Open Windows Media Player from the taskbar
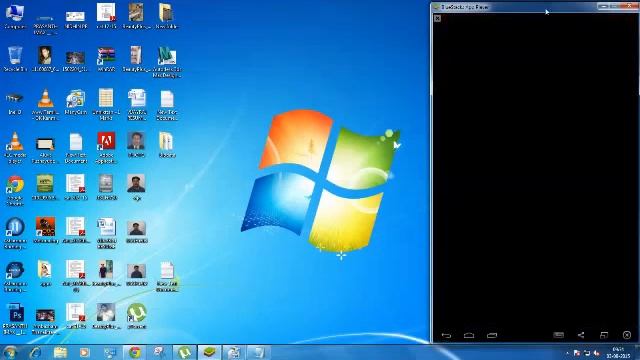Screen dimensions: 640x360 [x=85, y=352]
